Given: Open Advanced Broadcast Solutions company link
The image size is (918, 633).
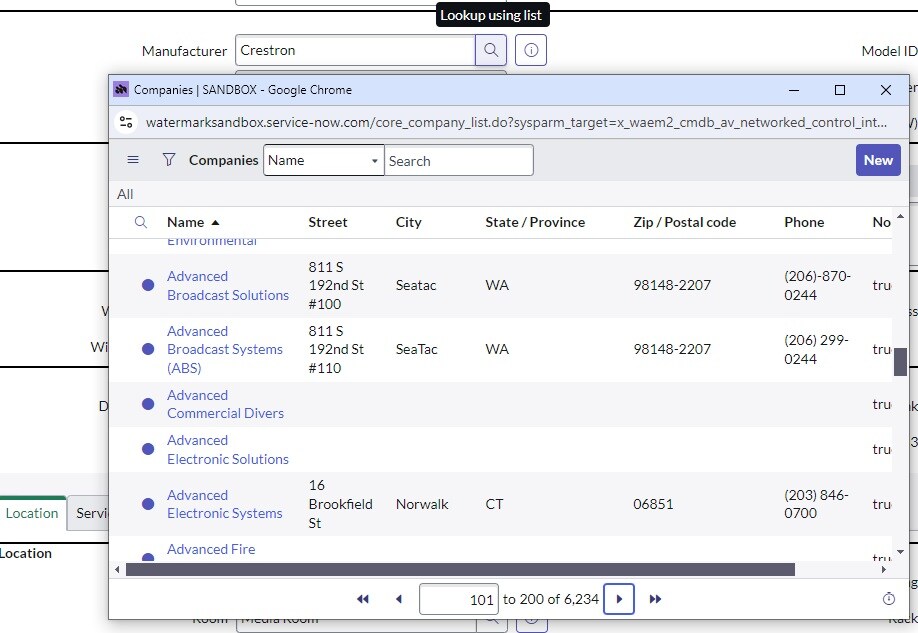Looking at the screenshot, I should click(228, 286).
